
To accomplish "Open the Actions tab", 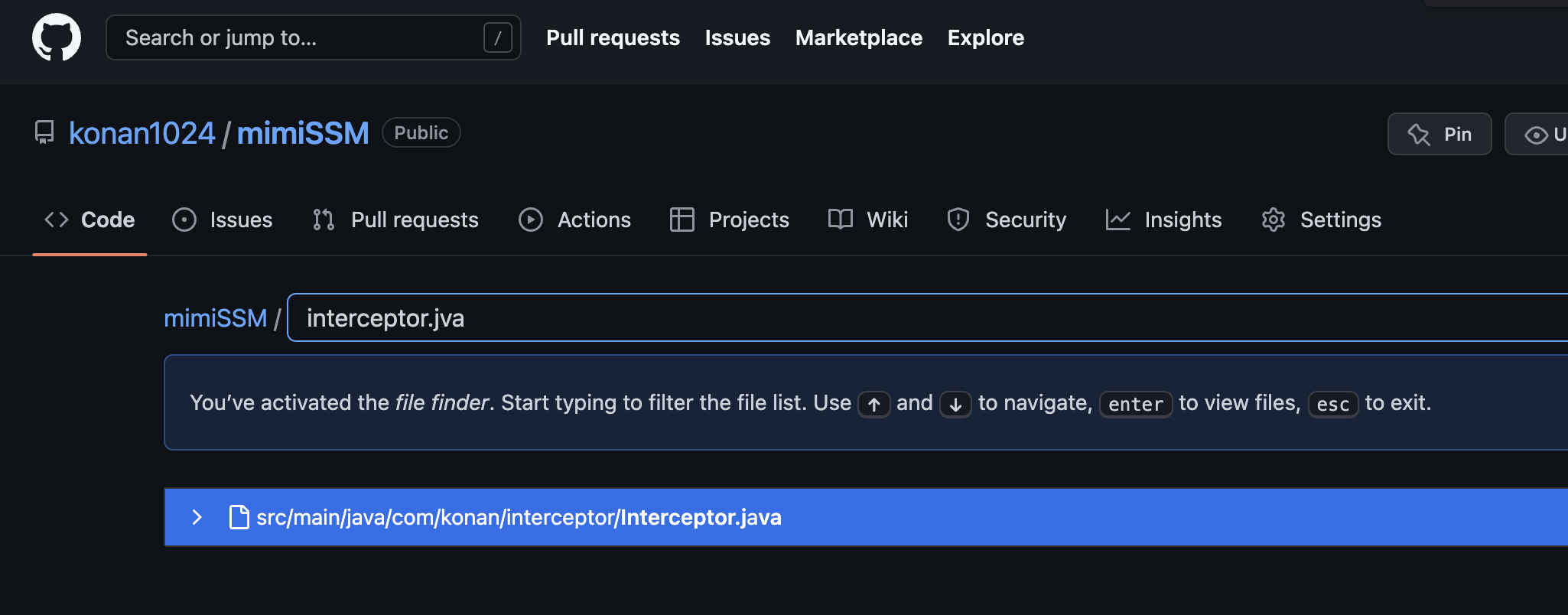I will pos(574,220).
